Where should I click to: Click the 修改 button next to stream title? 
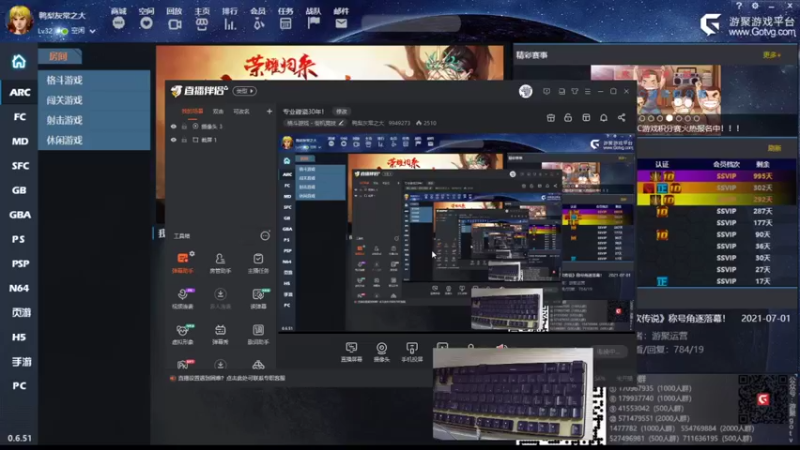coord(341,111)
